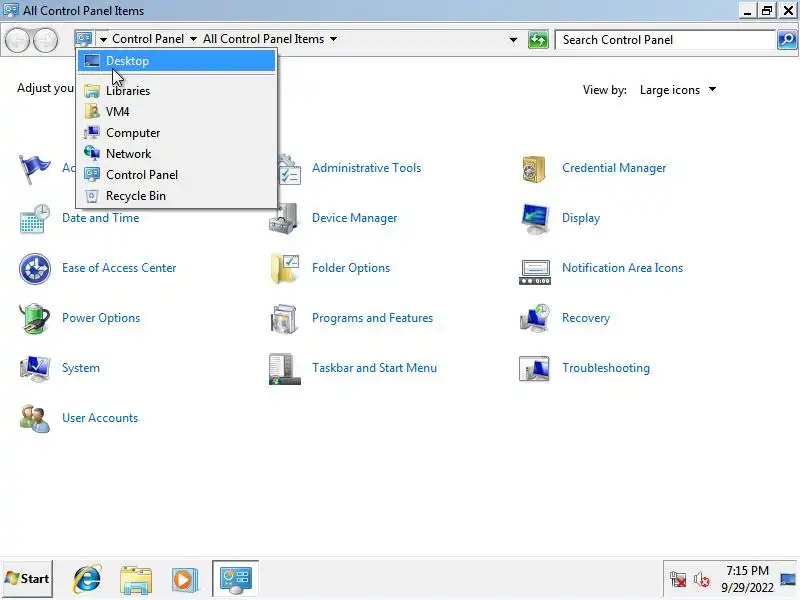The height and width of the screenshot is (600, 800).
Task: Launch Internet Explorer from the taskbar
Action: coord(87,579)
